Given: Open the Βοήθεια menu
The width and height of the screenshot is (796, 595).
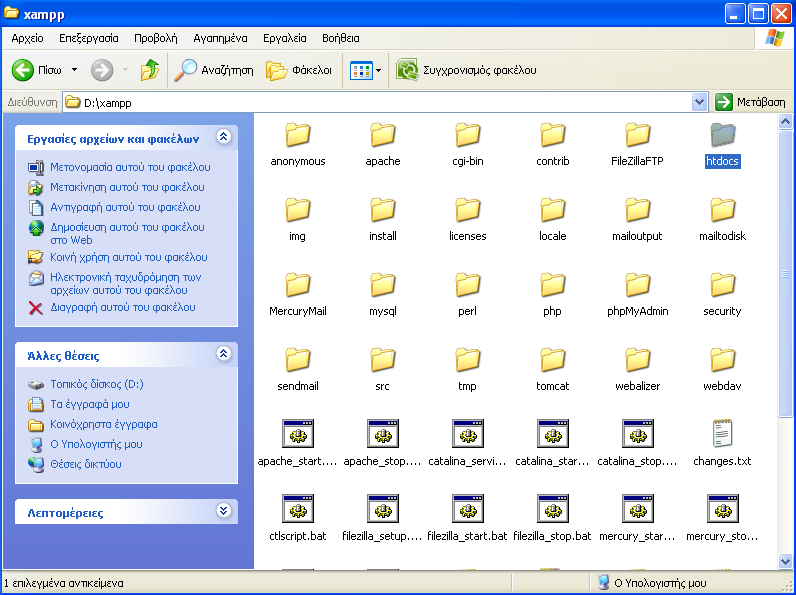Looking at the screenshot, I should [x=341, y=38].
